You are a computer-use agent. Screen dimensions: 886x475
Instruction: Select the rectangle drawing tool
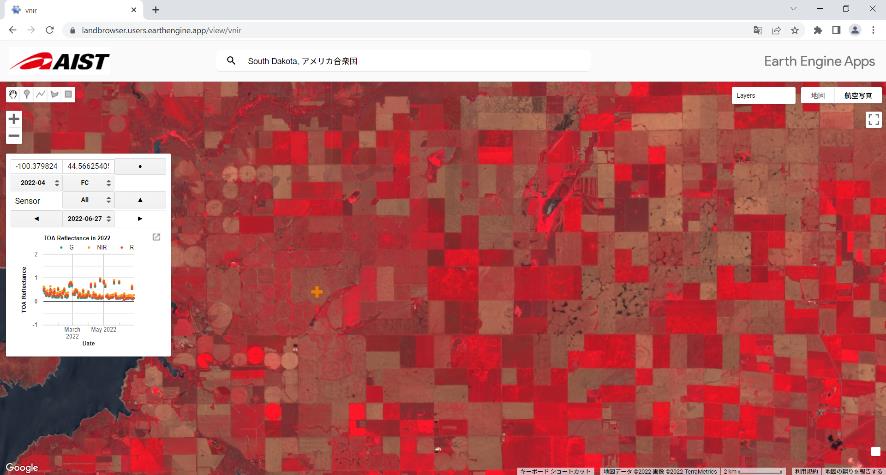pos(68,94)
